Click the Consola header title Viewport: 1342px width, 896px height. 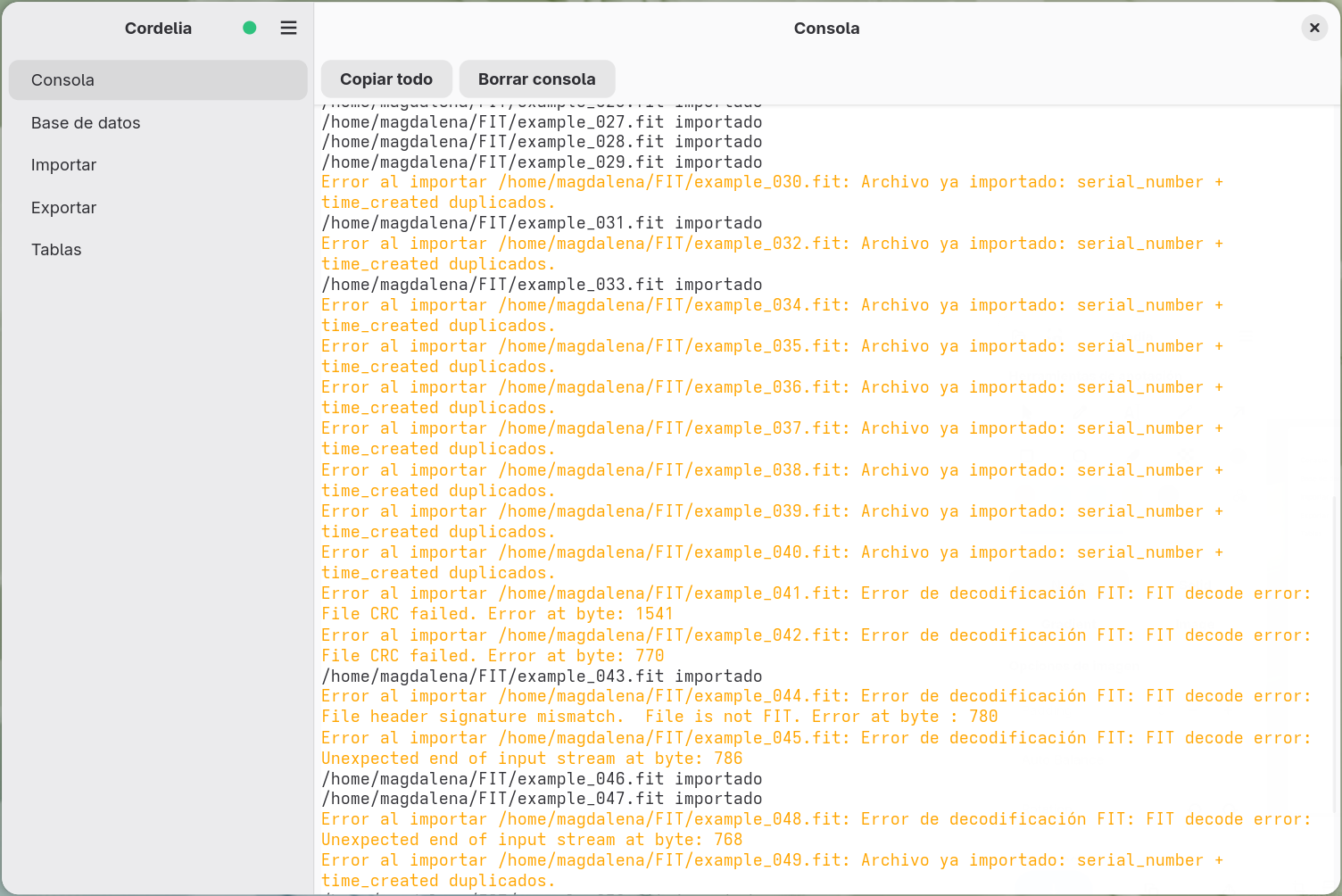coord(827,28)
